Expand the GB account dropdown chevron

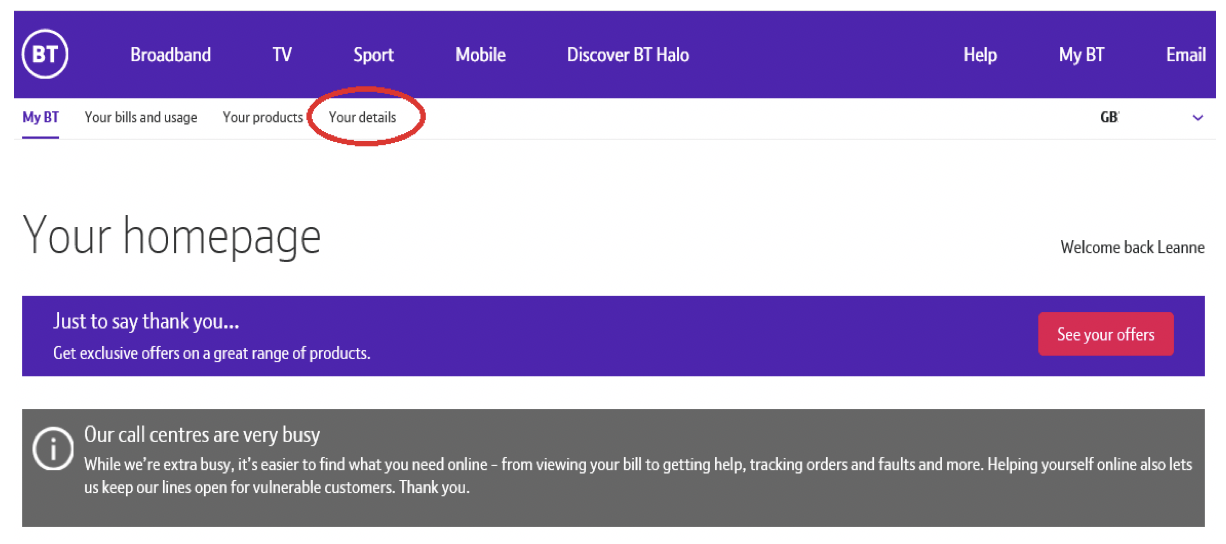1198,118
